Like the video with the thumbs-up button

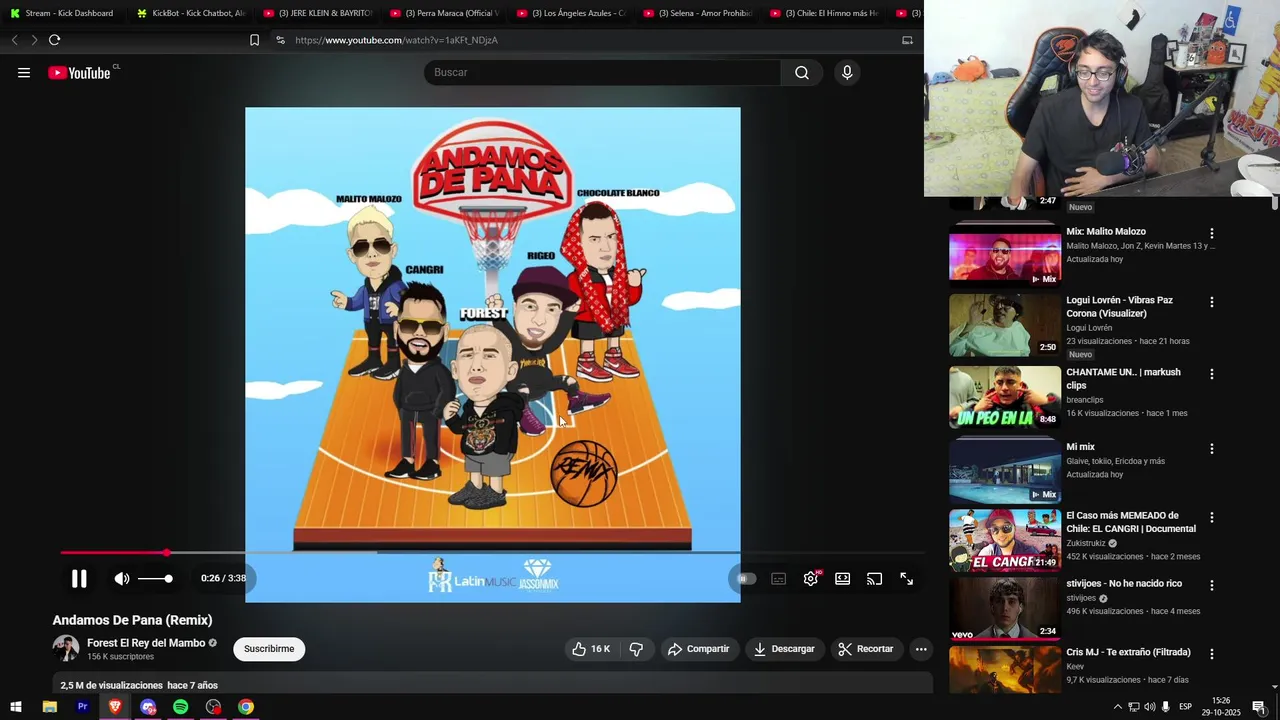(x=591, y=649)
